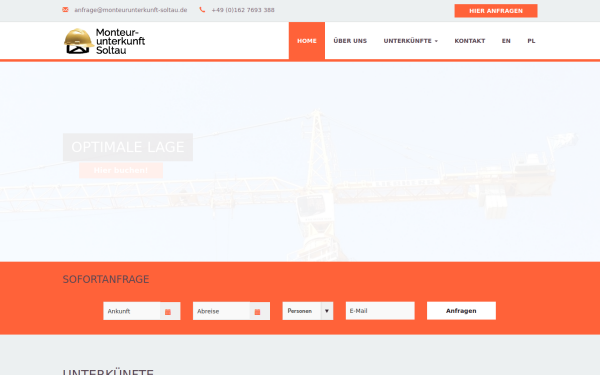Viewport: 600px width, 375px height.
Task: Go to the Kontakt page
Action: click(x=470, y=41)
